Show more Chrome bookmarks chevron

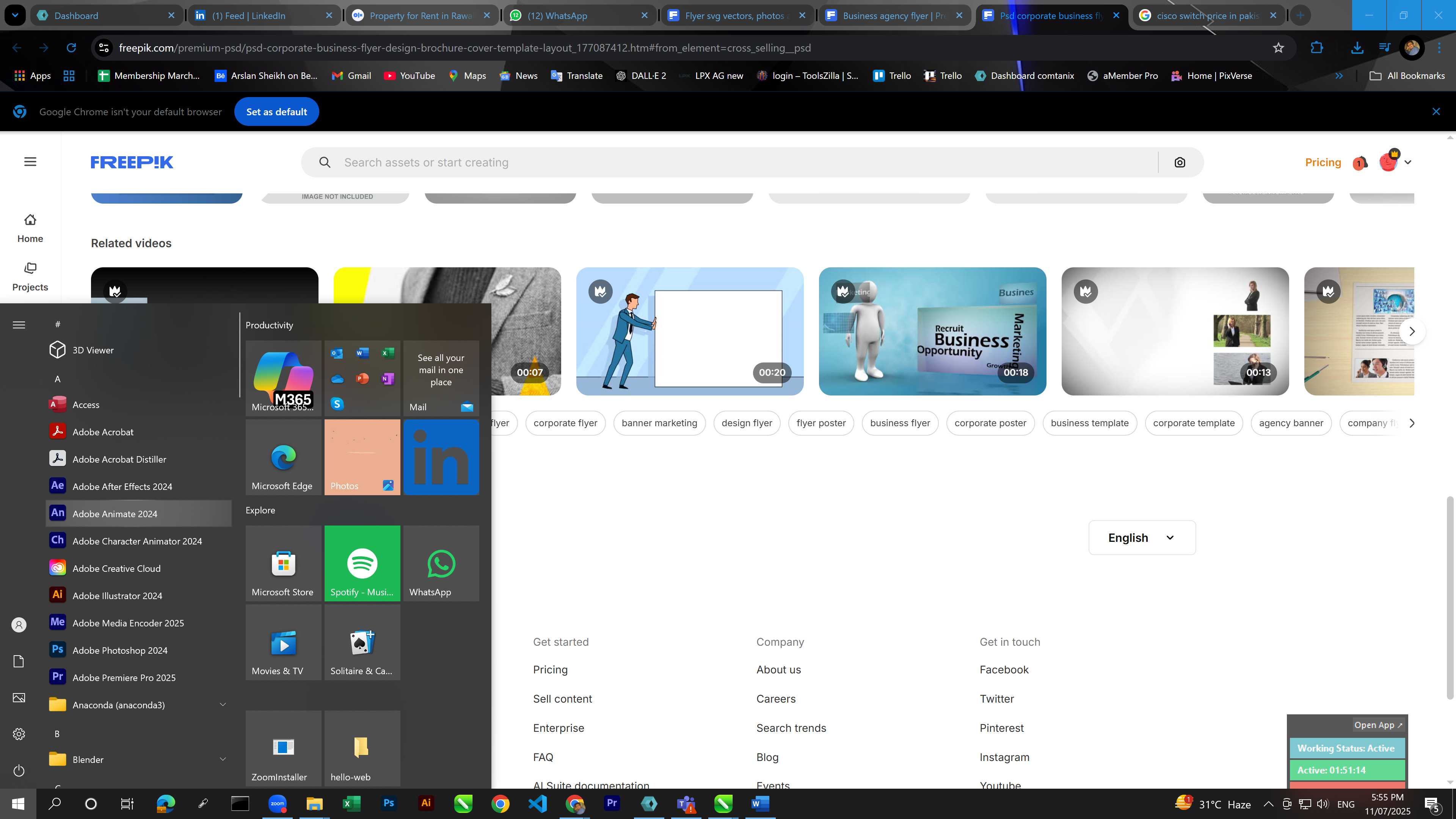(x=1338, y=76)
